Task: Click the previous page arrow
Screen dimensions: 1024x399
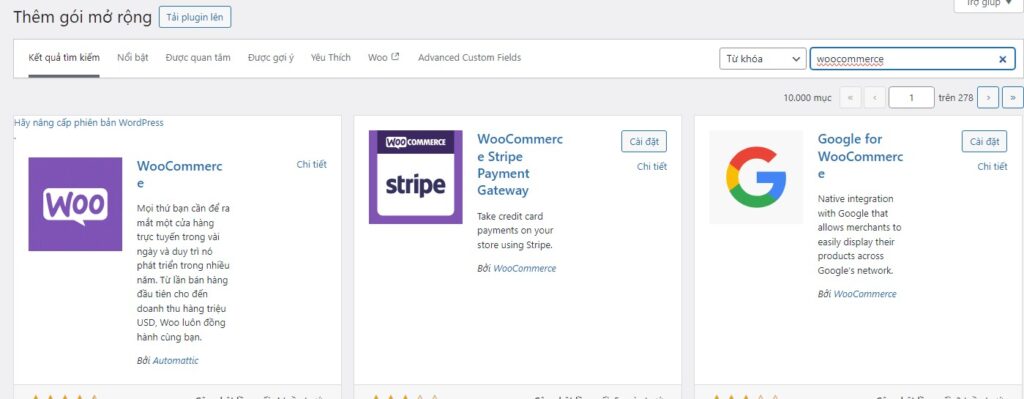Action: (874, 97)
